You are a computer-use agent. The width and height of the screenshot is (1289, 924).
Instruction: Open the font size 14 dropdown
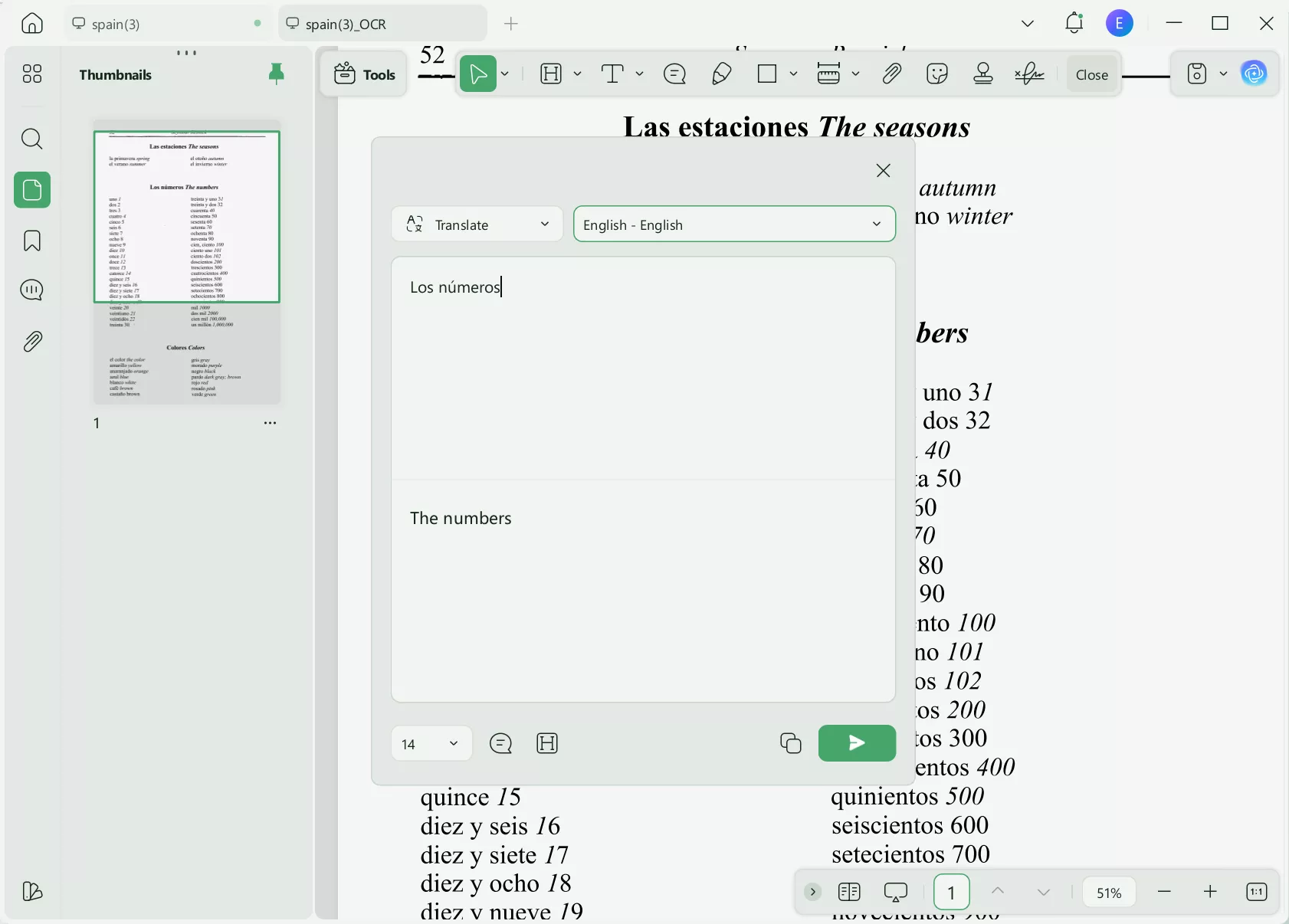click(x=431, y=744)
